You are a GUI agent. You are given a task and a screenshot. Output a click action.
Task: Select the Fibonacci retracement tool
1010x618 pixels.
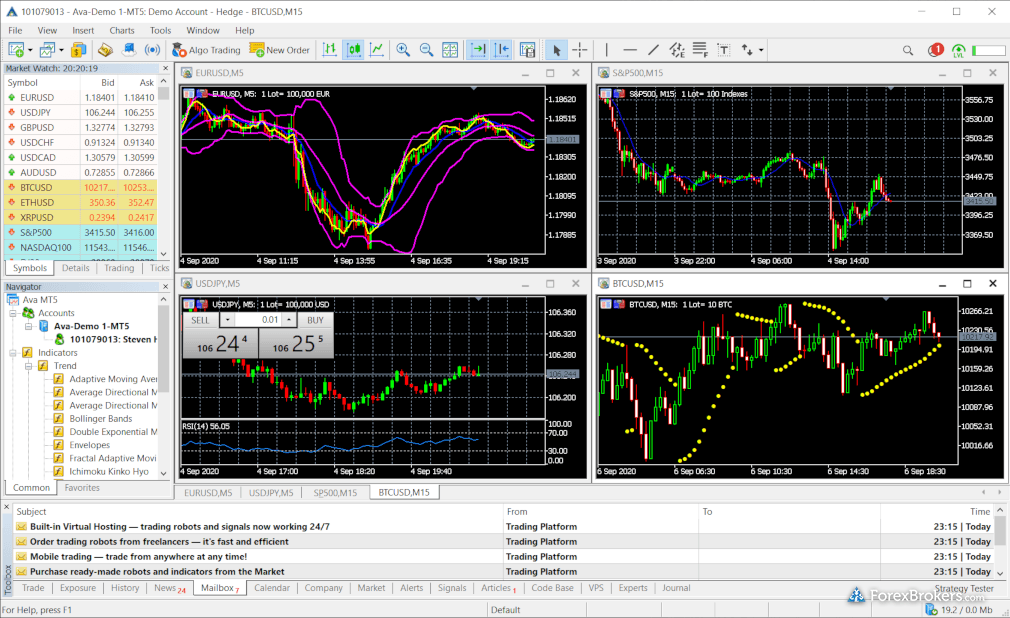click(x=700, y=50)
